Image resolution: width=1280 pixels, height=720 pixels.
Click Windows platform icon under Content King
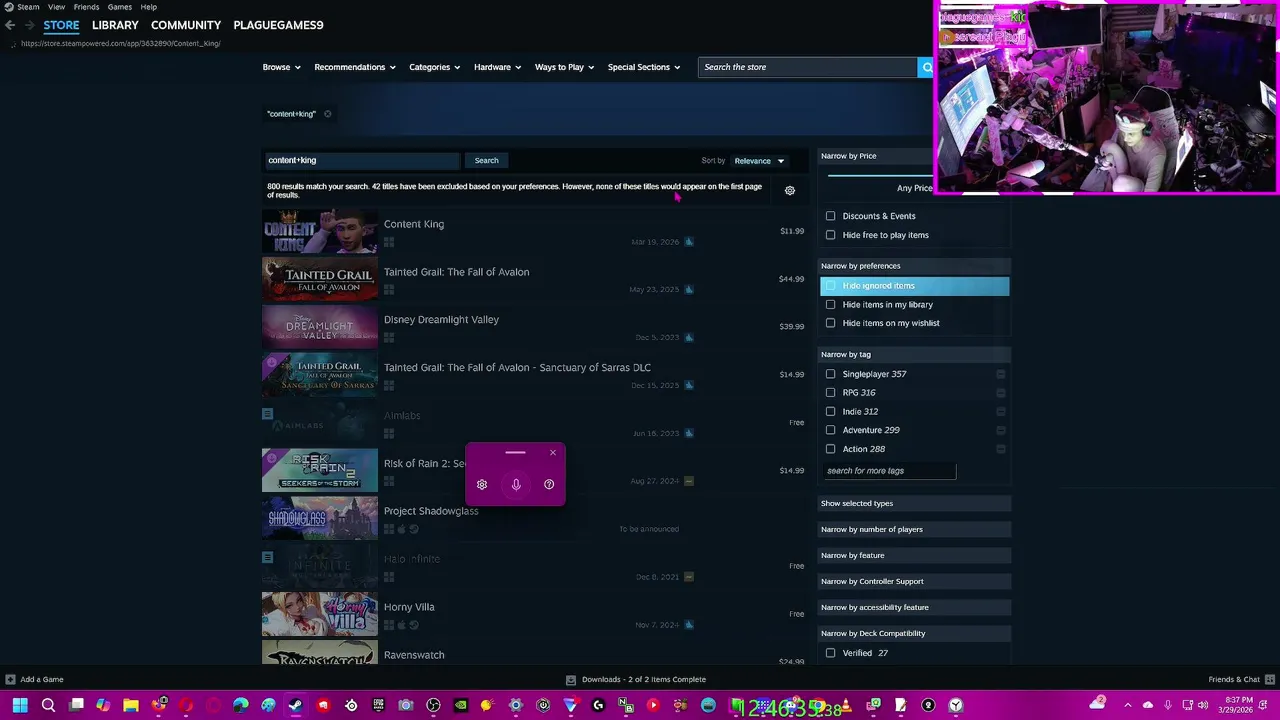389,242
